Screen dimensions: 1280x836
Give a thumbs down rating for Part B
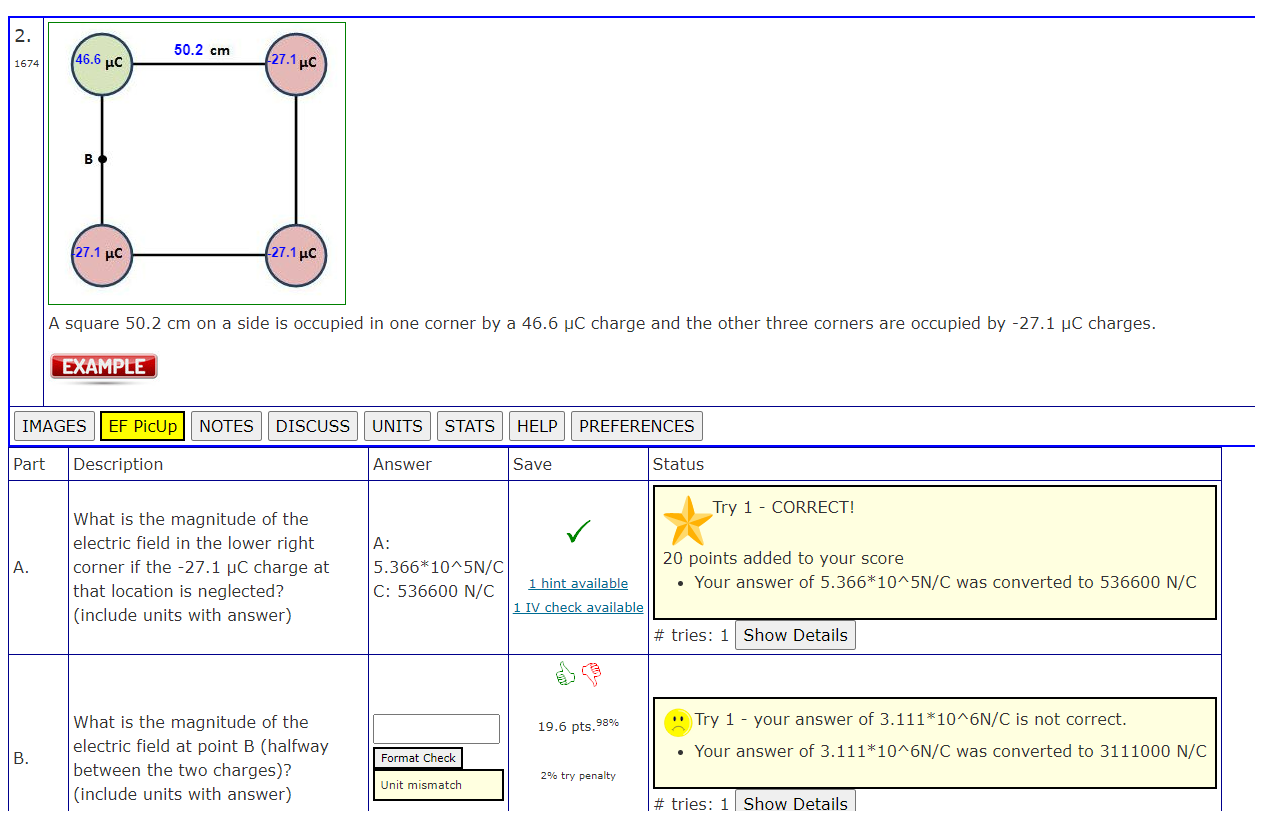(590, 674)
